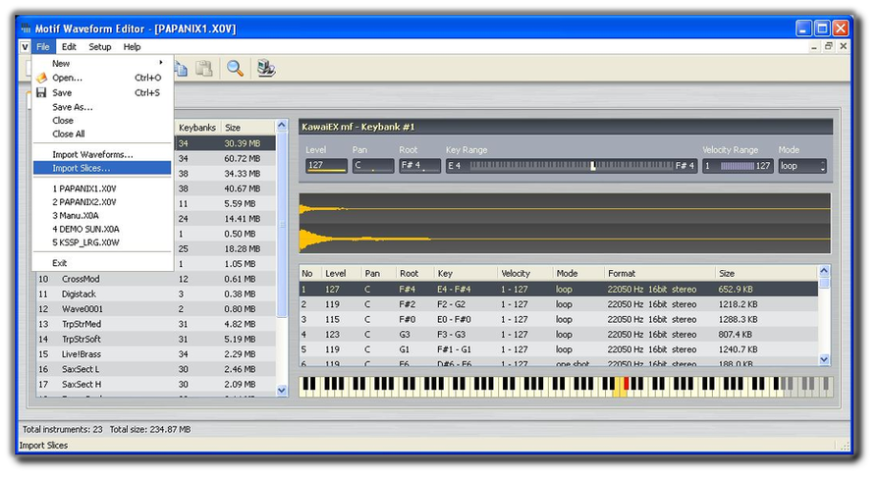Choose Open... from the File menu
878x479 pixels.
point(102,78)
